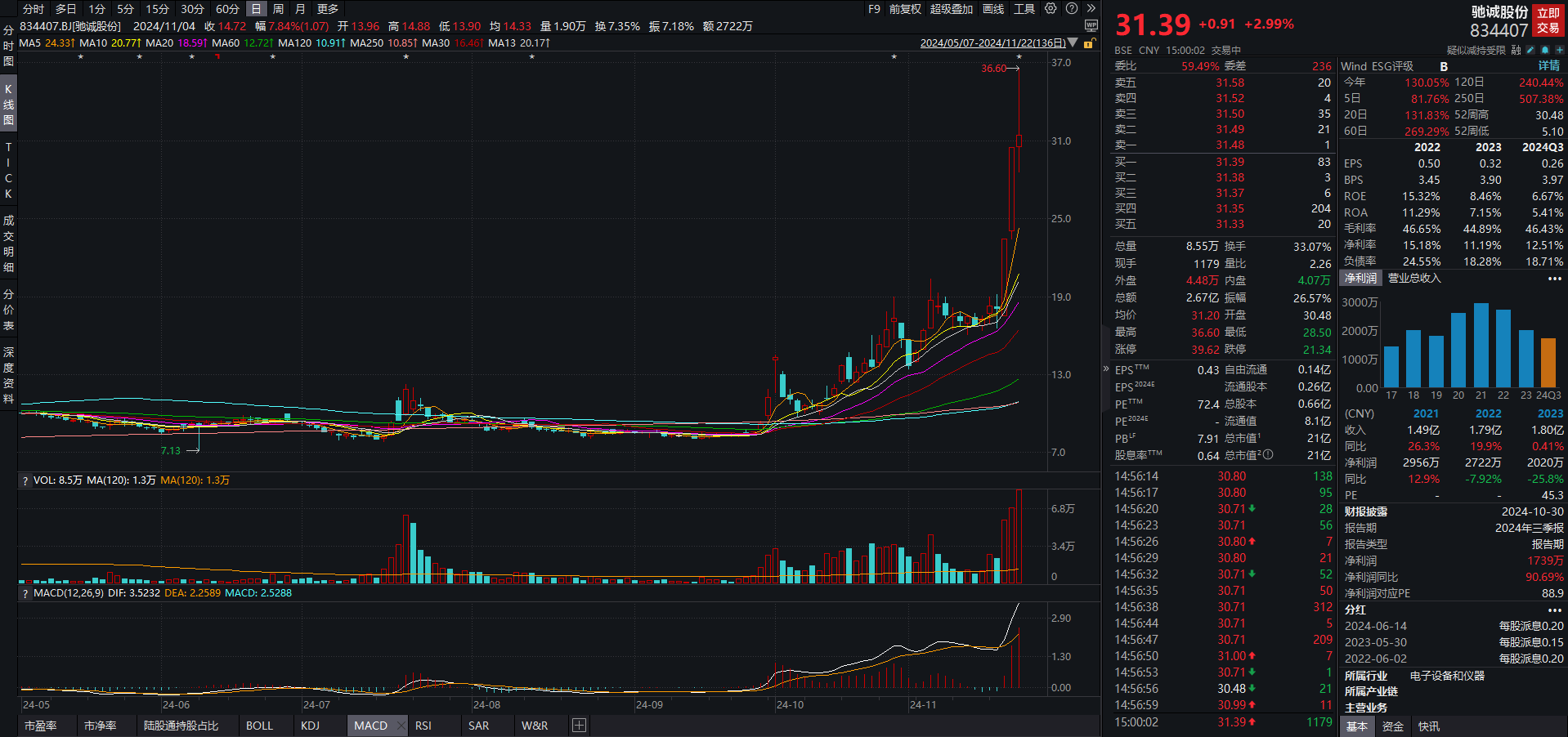This screenshot has width=1568, height=737.
Task: Open the 前复权 adjustment dropdown
Action: tap(905, 9)
